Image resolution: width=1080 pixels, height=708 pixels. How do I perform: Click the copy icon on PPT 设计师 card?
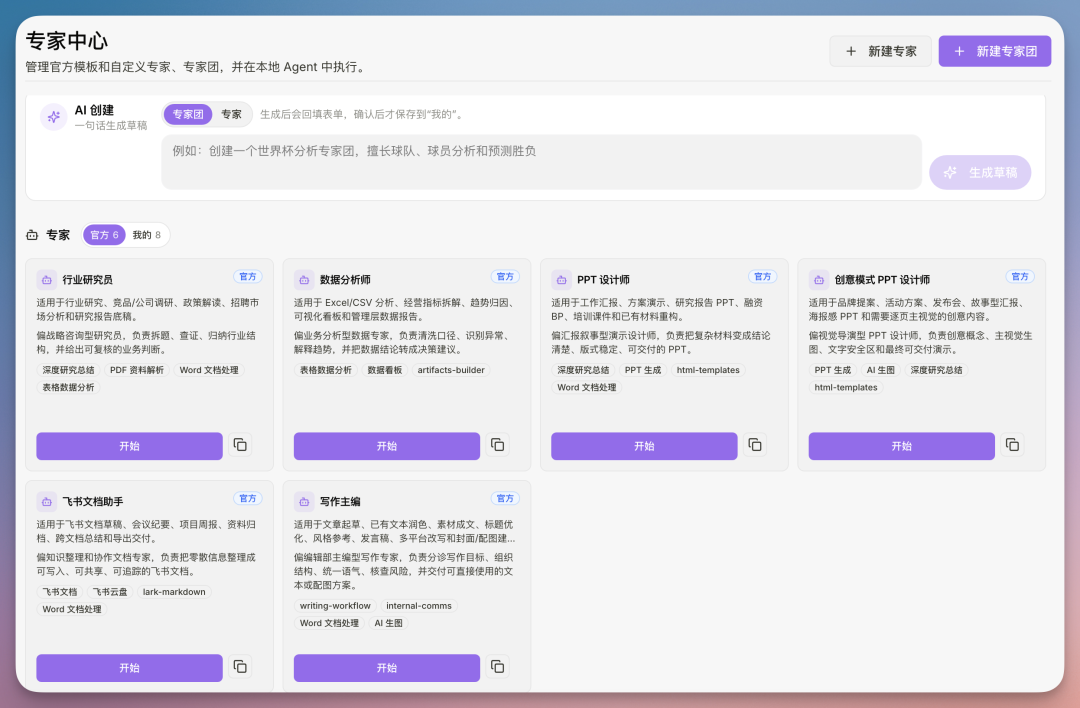click(x=755, y=445)
